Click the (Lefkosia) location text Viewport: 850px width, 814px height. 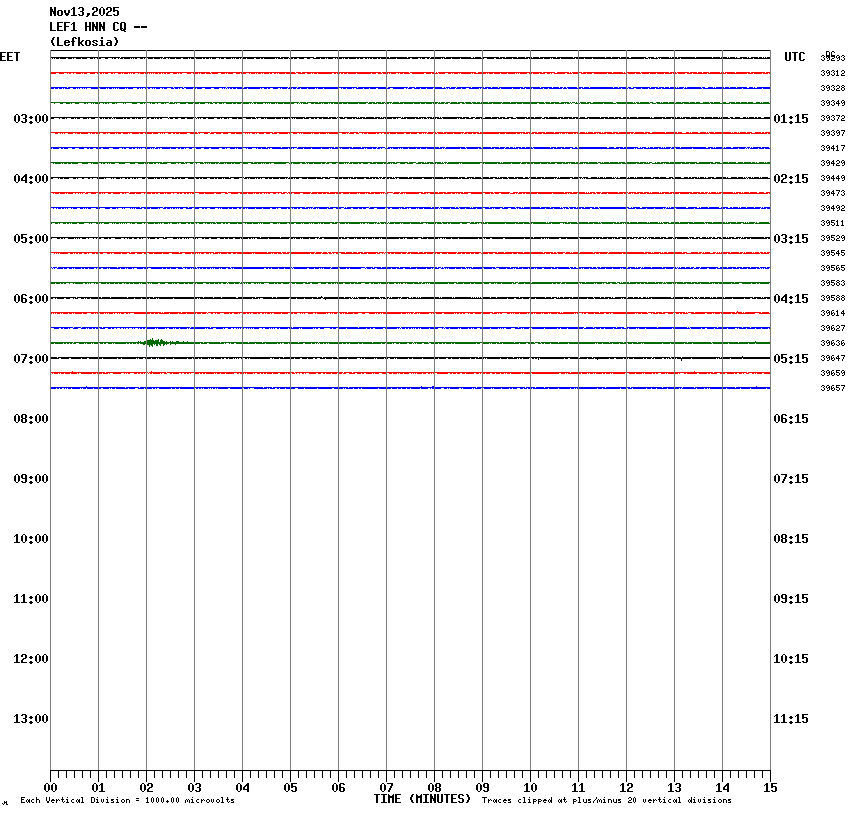tap(84, 42)
